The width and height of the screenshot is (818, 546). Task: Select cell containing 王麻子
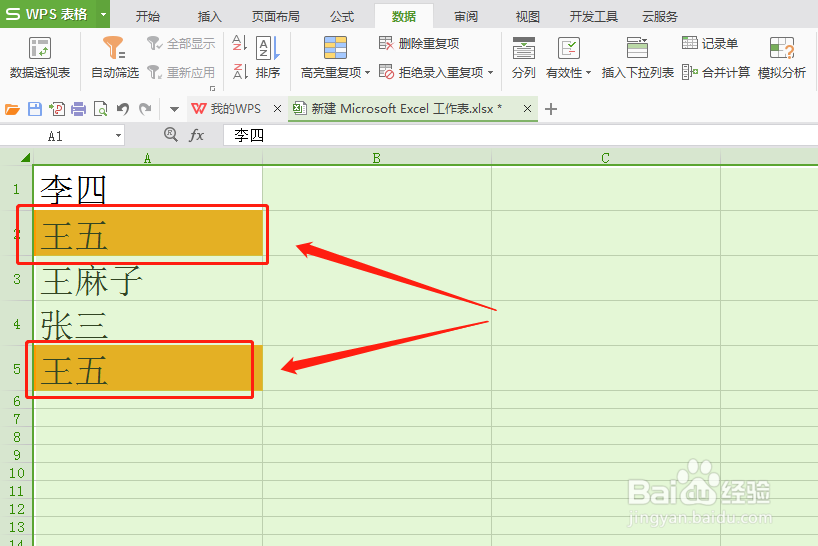(x=148, y=278)
